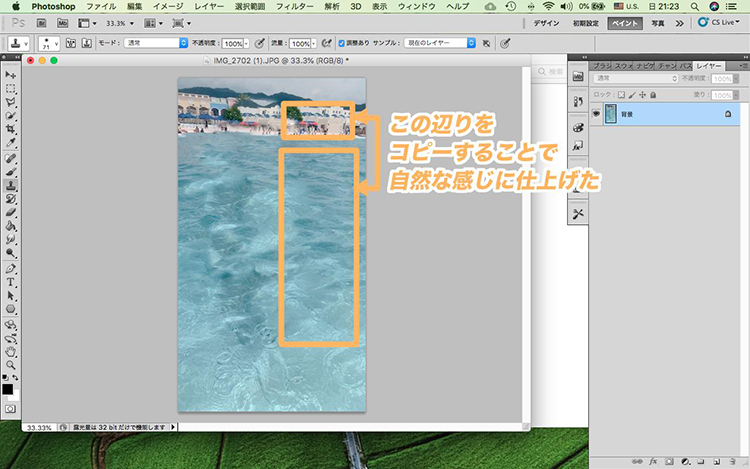Open the screen mode dropdown
The width and height of the screenshot is (750, 469).
tap(182, 23)
